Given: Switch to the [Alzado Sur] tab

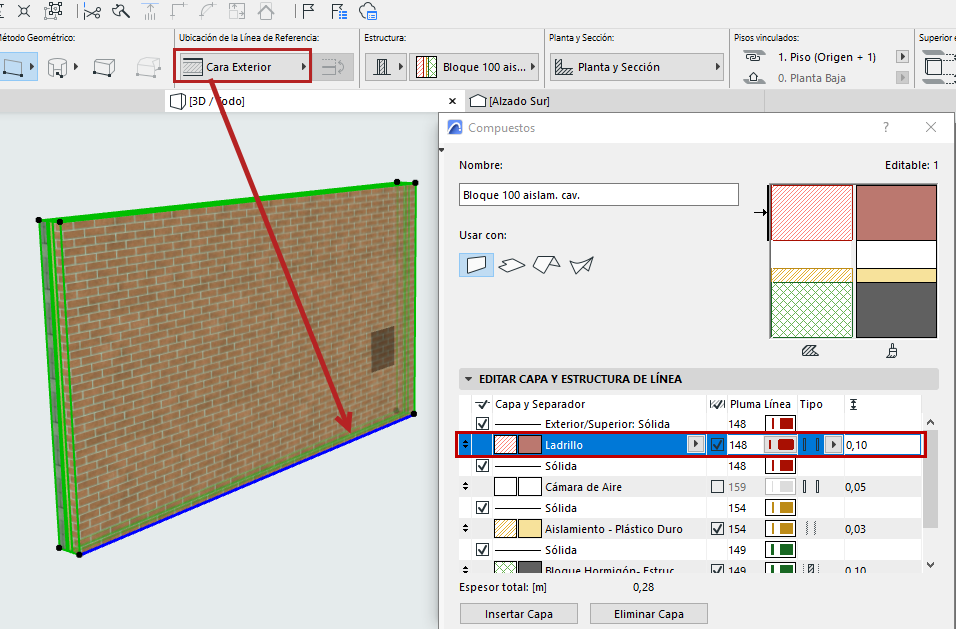Looking at the screenshot, I should tap(519, 101).
